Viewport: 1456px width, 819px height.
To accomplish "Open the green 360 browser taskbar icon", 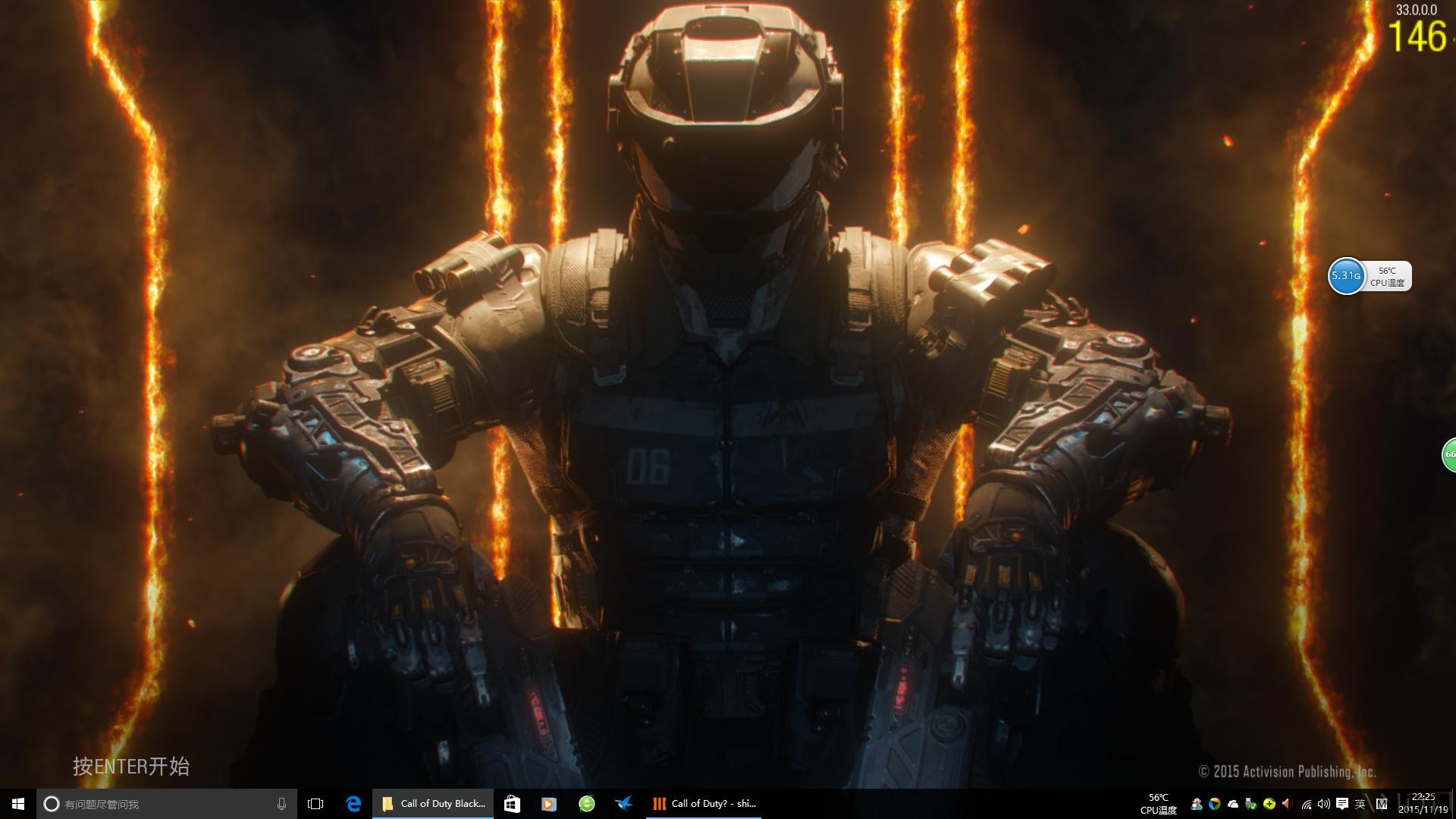I will (587, 804).
